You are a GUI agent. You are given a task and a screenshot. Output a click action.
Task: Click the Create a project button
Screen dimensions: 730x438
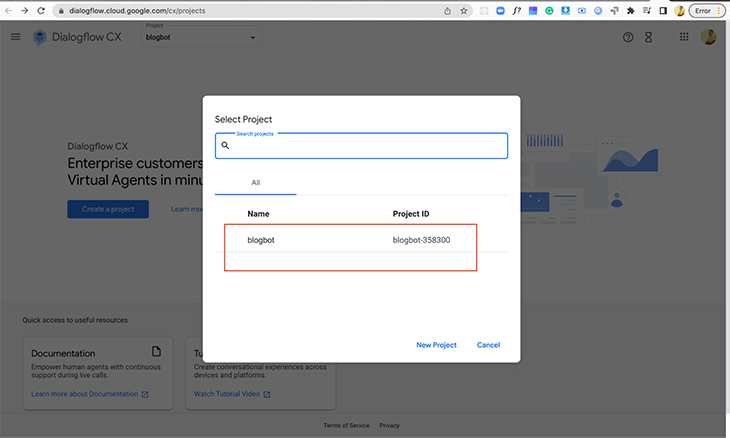click(108, 209)
